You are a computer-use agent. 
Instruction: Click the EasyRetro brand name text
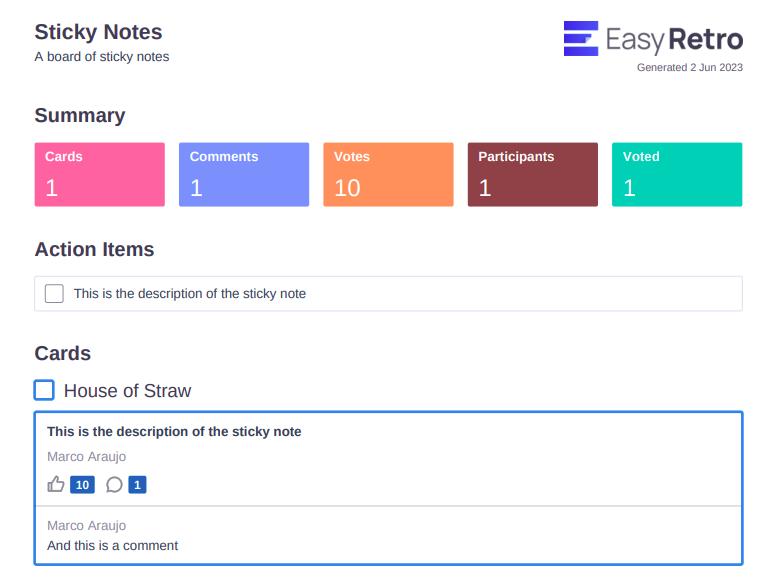(674, 40)
